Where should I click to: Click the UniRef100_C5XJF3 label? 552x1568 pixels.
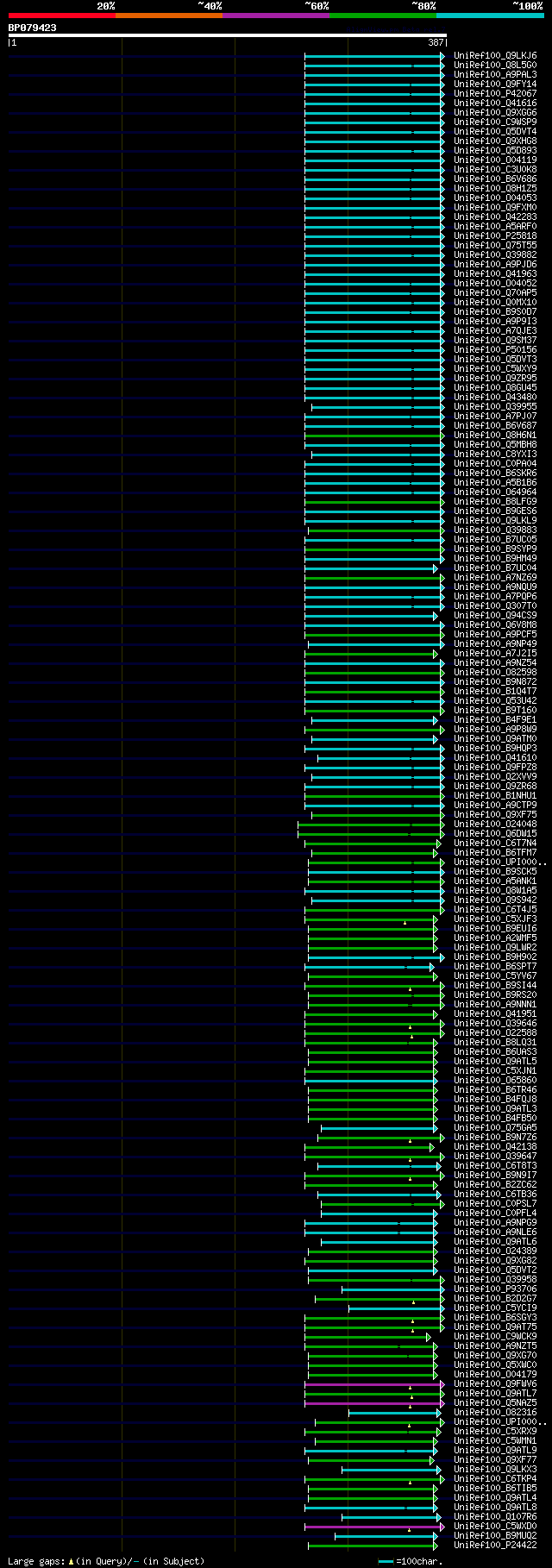[495, 919]
